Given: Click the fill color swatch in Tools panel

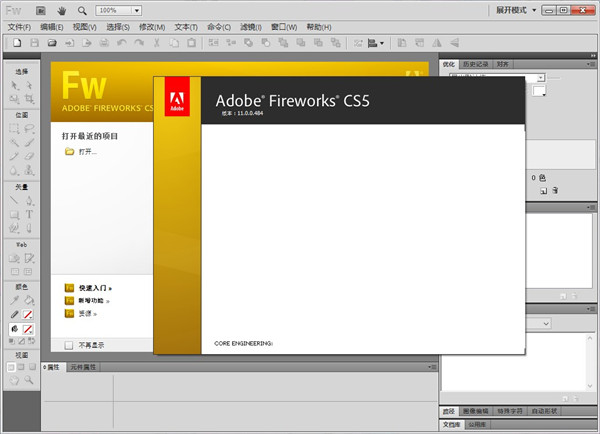Looking at the screenshot, I should point(28,329).
